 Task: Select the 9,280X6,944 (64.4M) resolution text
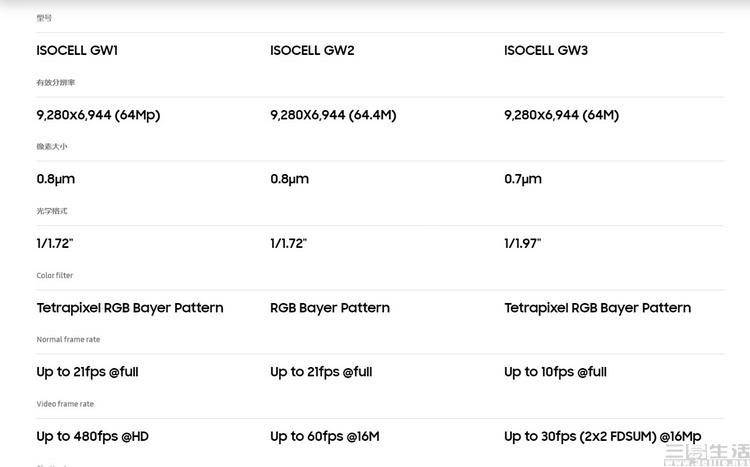(x=333, y=115)
